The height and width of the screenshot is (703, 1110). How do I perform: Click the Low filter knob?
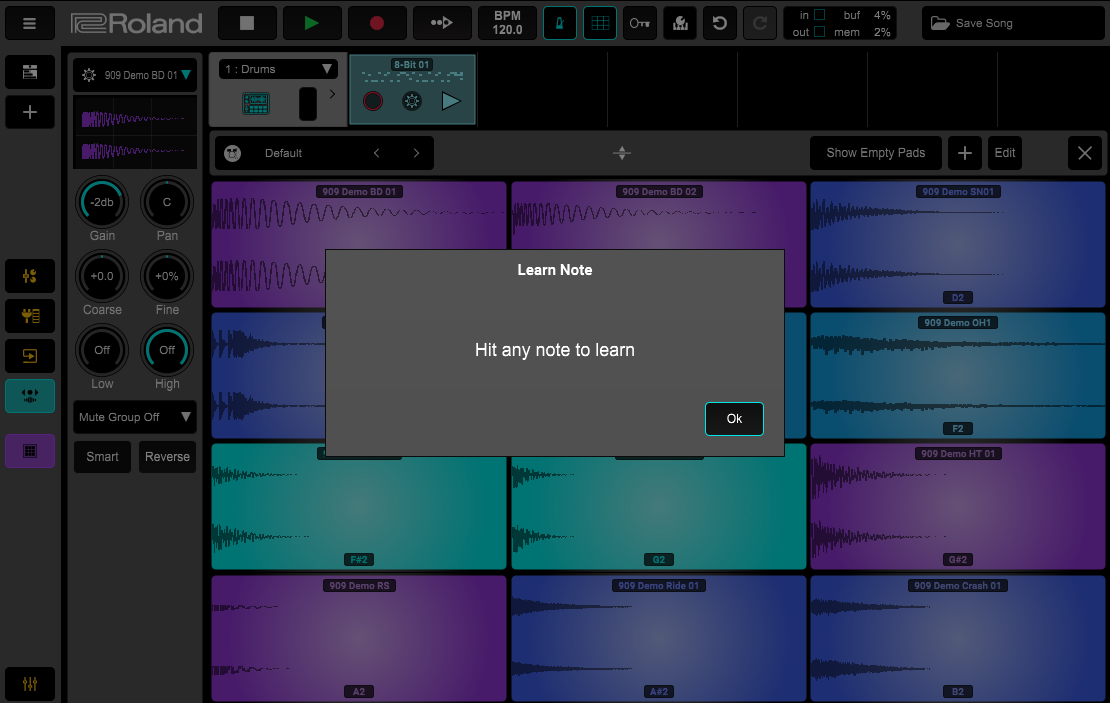point(102,350)
